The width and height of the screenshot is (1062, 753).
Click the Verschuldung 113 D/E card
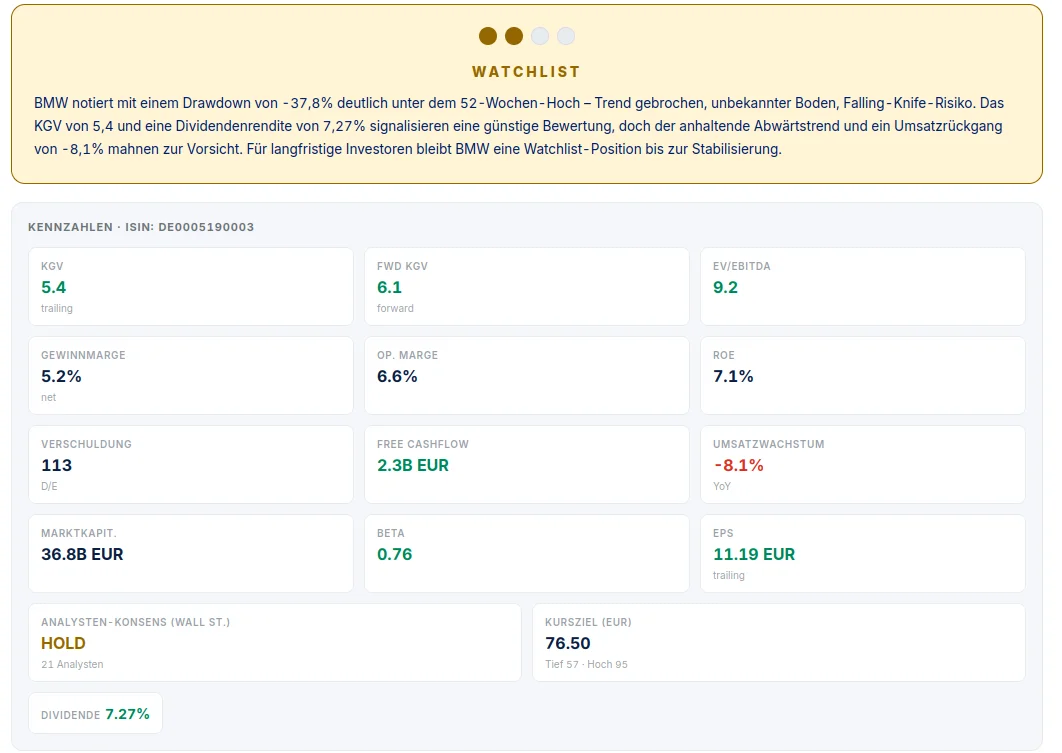point(191,465)
